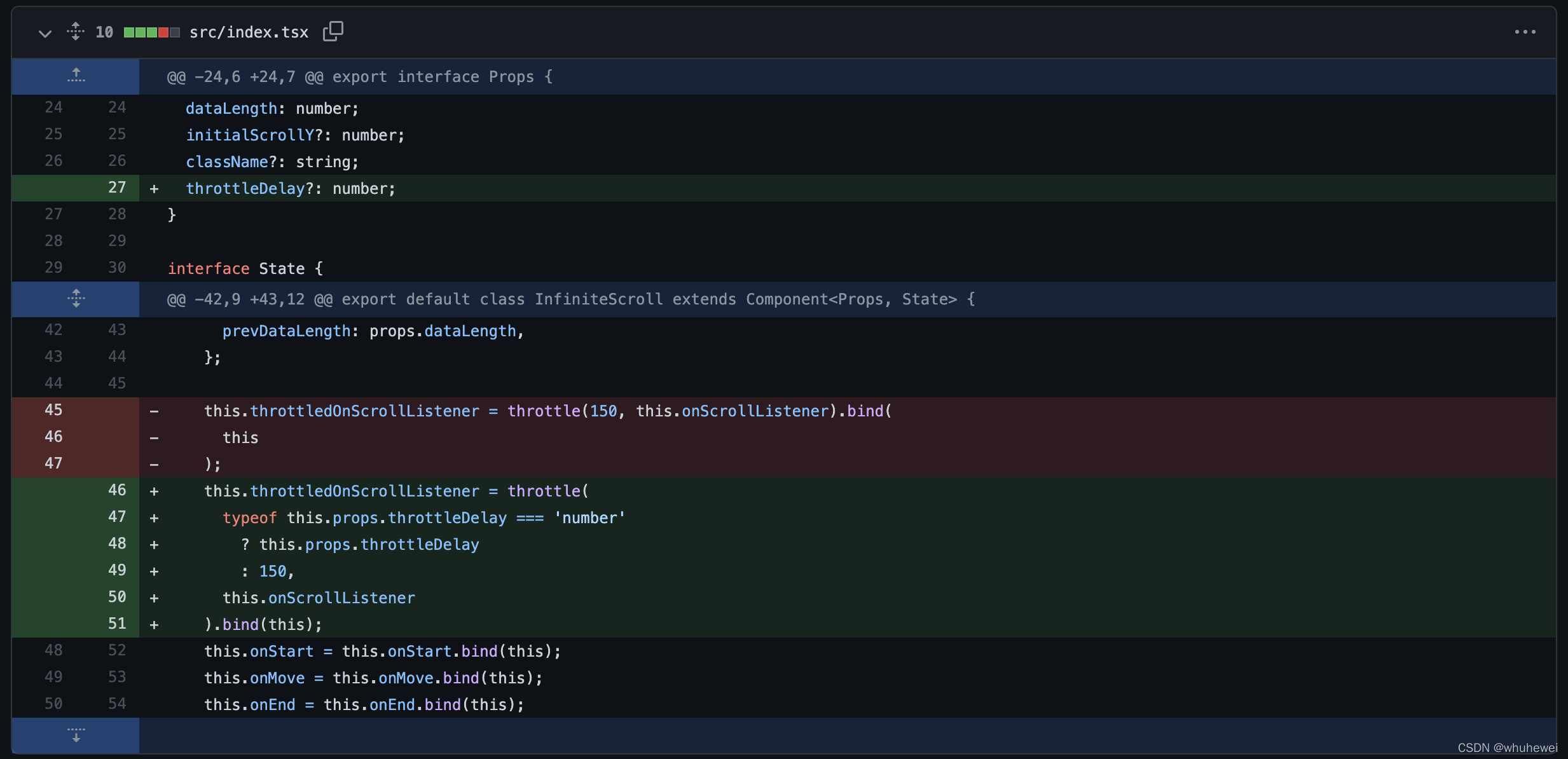Click the ).bind(this); added line
This screenshot has width=1568, height=759.
click(x=848, y=624)
